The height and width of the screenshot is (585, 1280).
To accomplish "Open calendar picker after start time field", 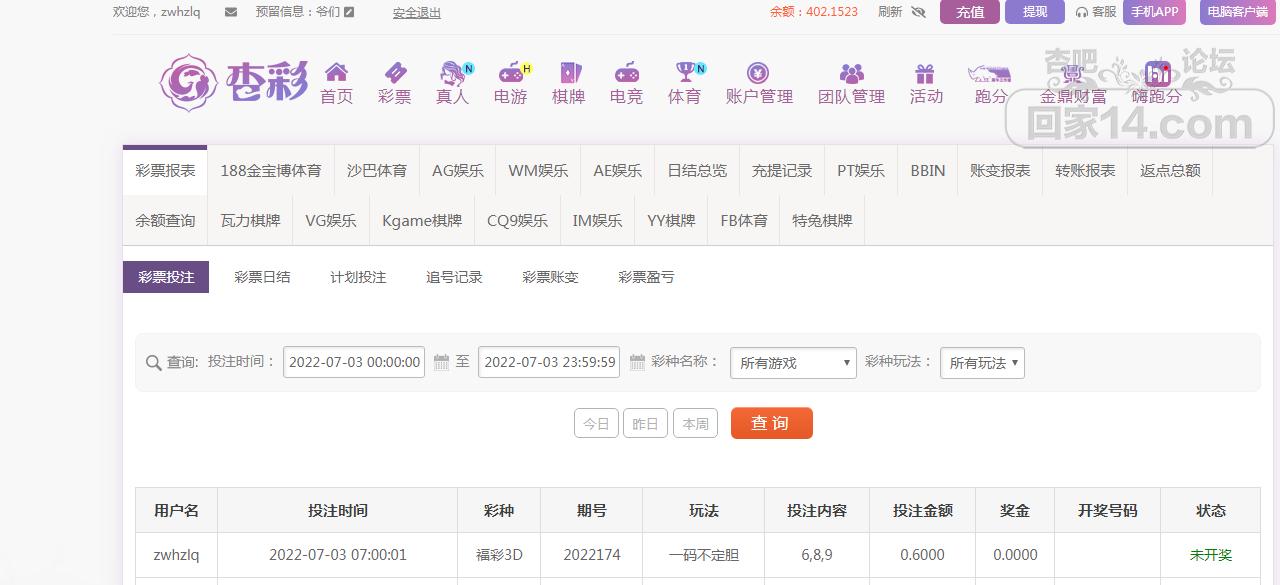I will [x=441, y=363].
